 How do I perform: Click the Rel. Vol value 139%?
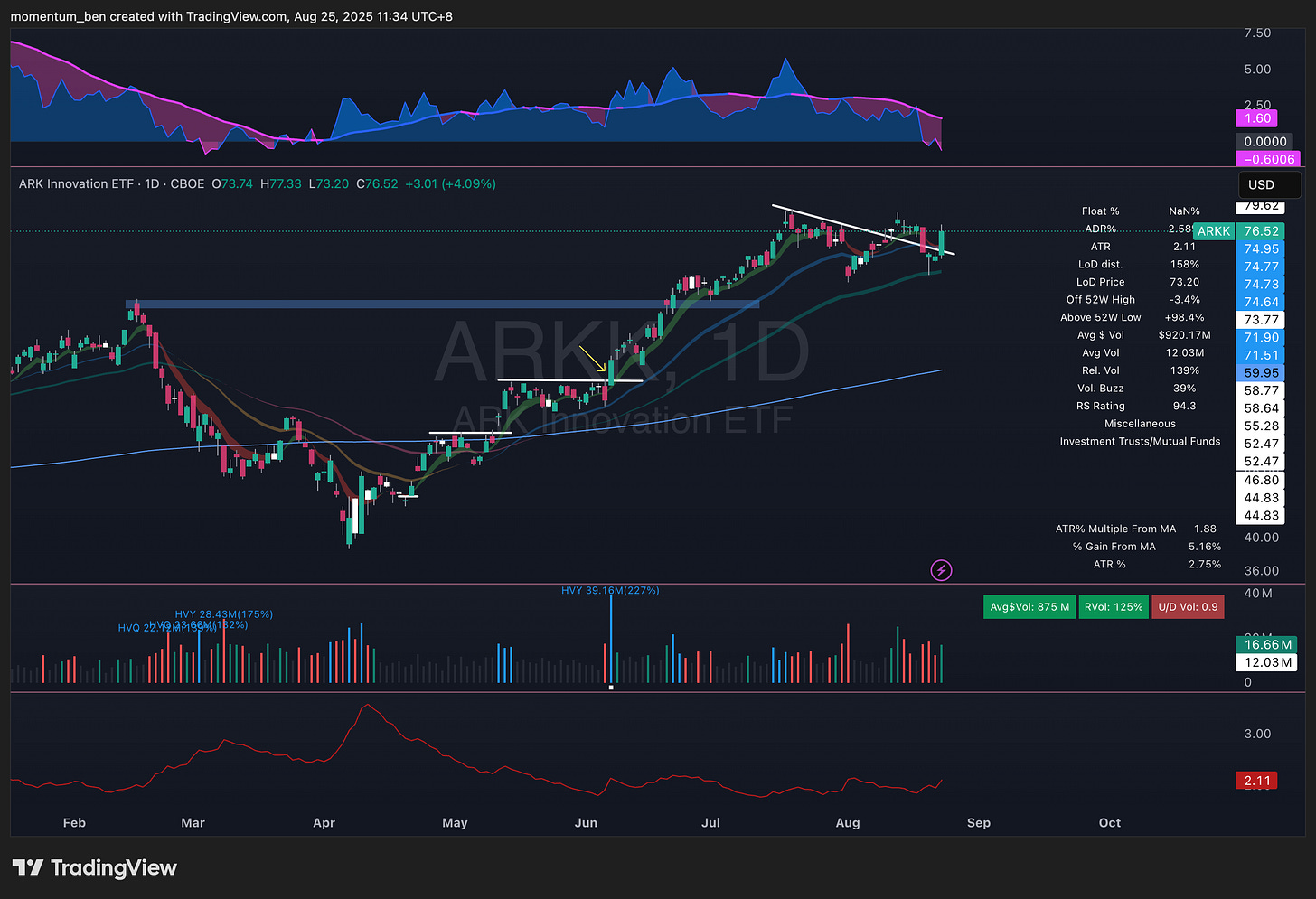click(x=1184, y=370)
